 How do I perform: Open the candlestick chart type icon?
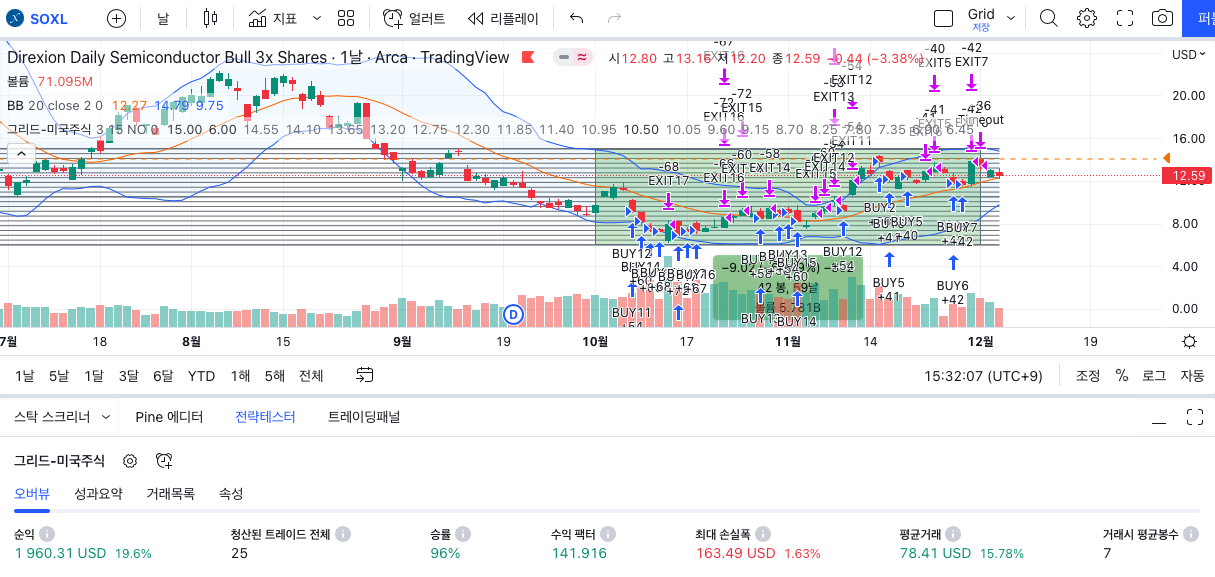[209, 18]
